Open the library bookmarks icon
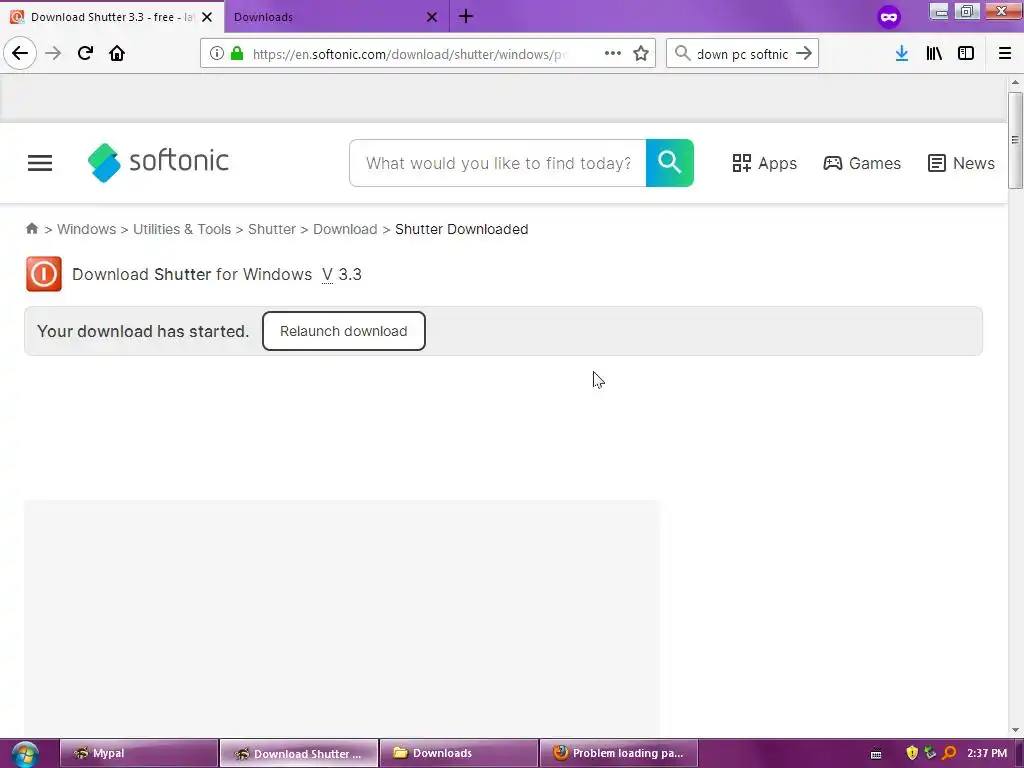The width and height of the screenshot is (1024, 768). [934, 54]
